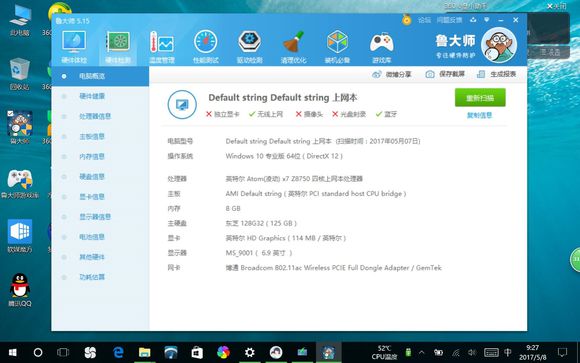This screenshot has width=580, height=363.
Task: Open the 回收站 recycle bin desktop icon
Action: tap(20, 74)
